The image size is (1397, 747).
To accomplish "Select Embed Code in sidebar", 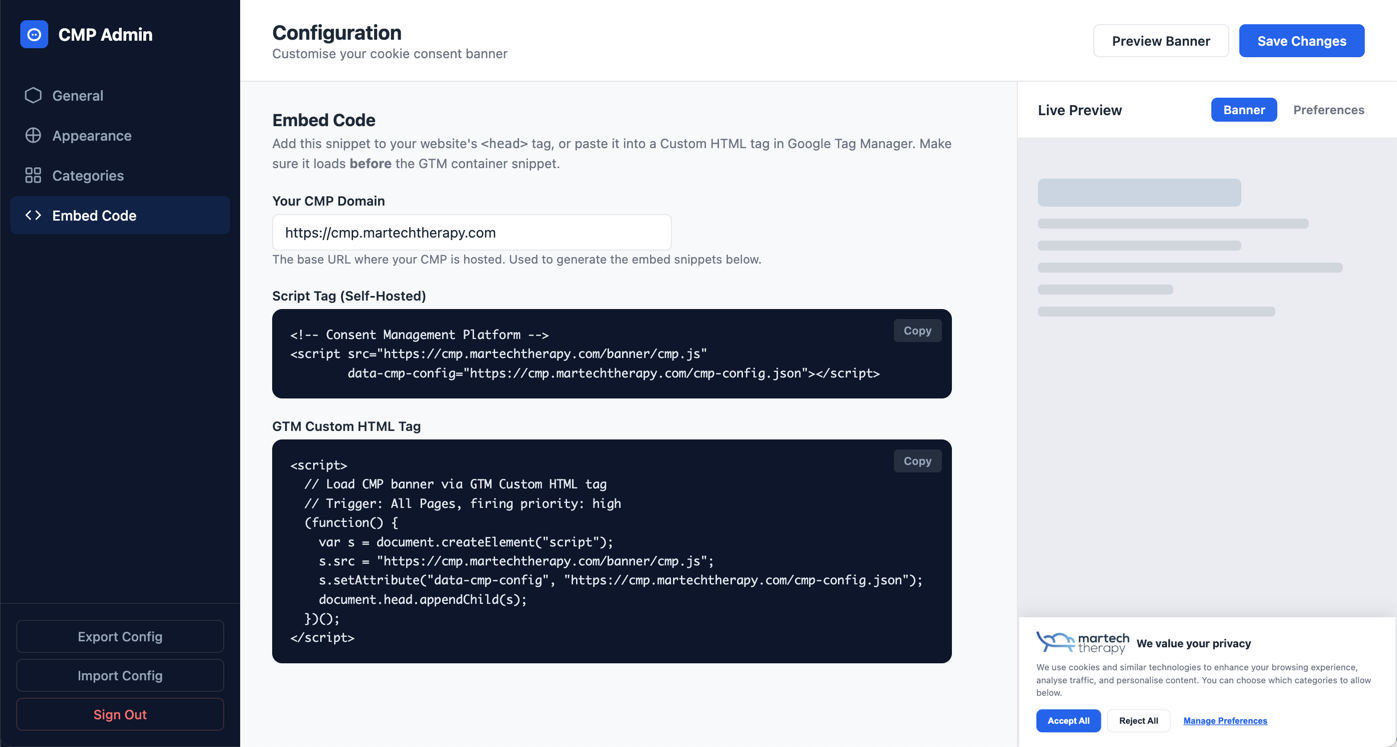I will tap(120, 215).
